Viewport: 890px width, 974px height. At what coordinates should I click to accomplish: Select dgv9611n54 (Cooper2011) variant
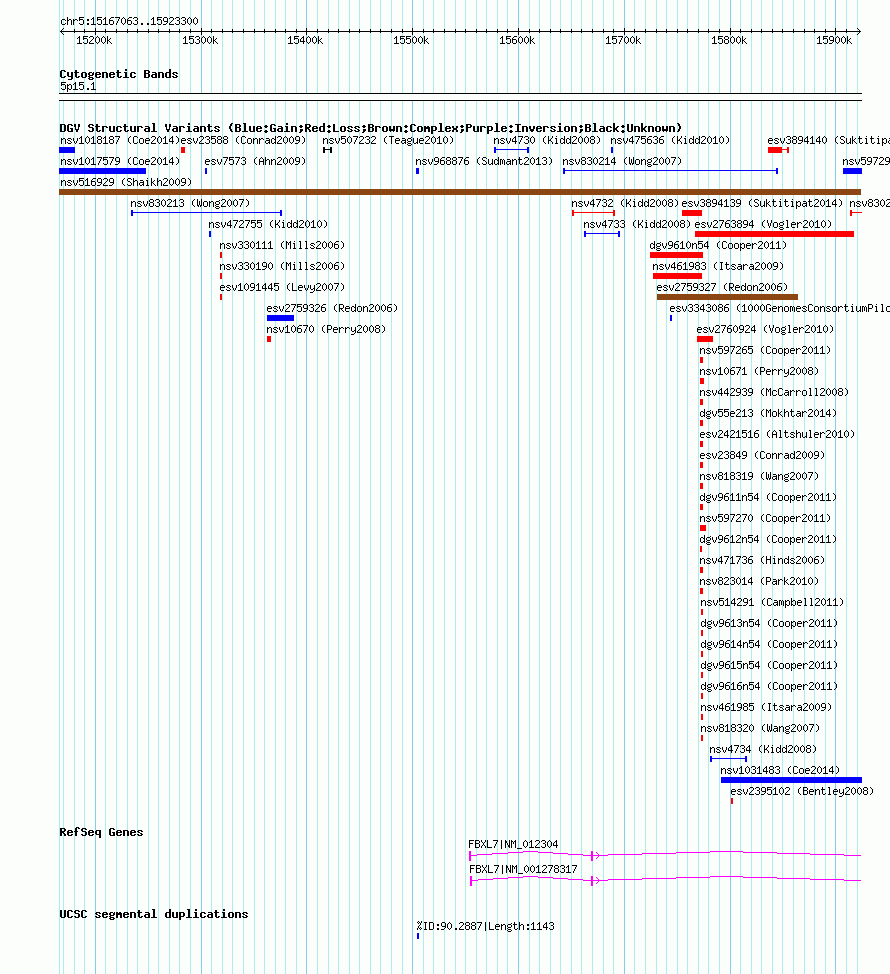(768, 498)
